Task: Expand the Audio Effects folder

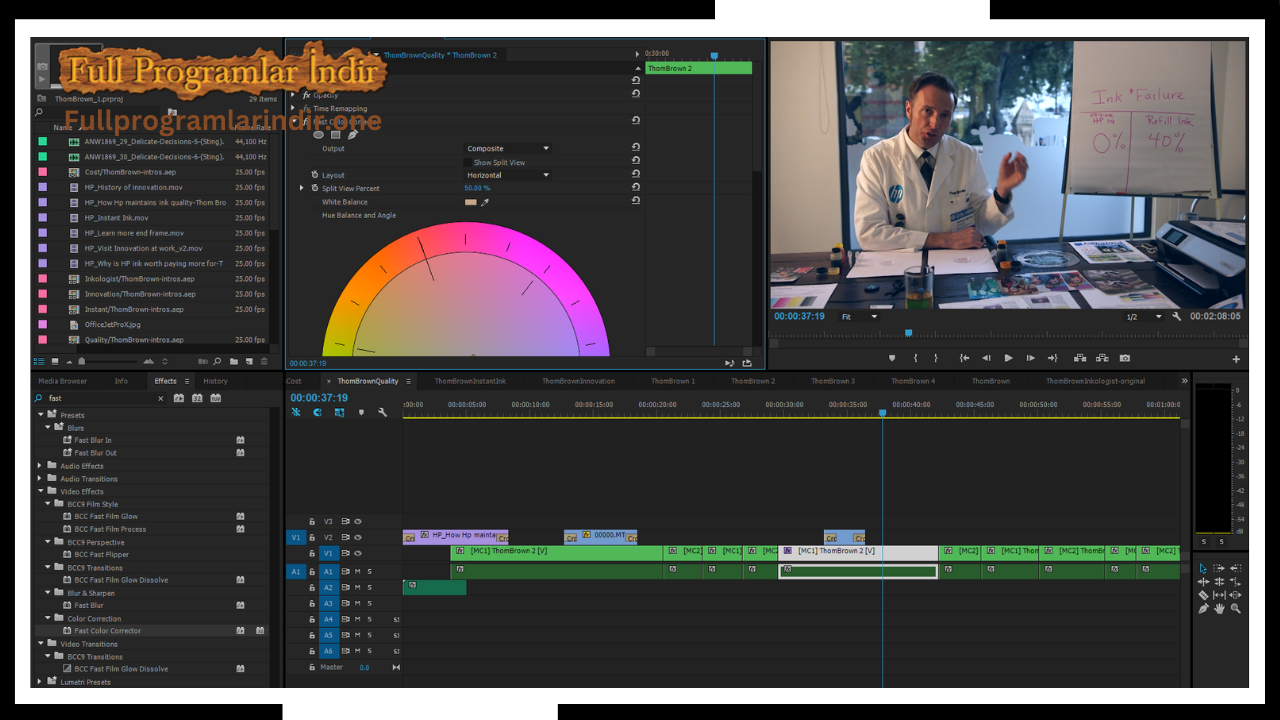Action: pyautogui.click(x=40, y=466)
